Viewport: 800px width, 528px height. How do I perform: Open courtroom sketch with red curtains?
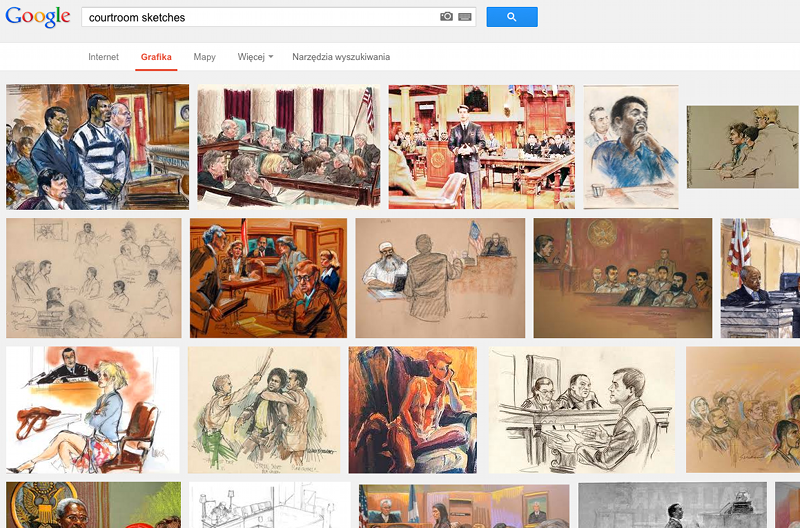(x=288, y=146)
